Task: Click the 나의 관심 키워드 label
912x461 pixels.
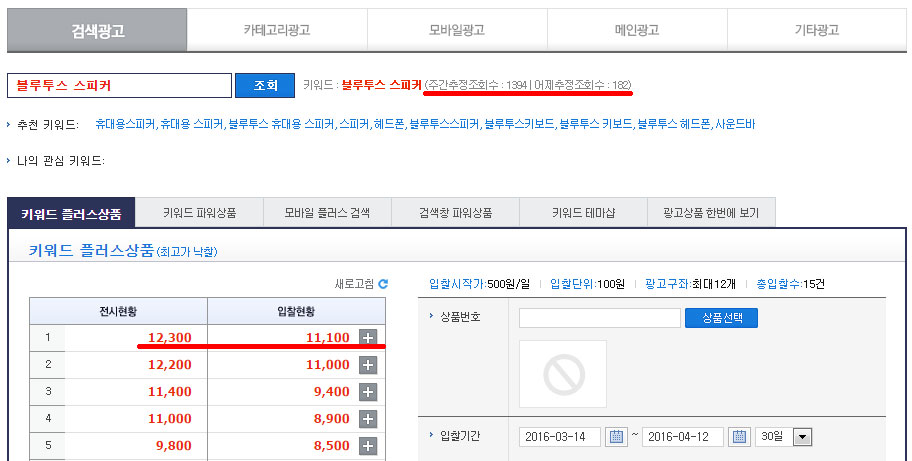Action: (60, 161)
